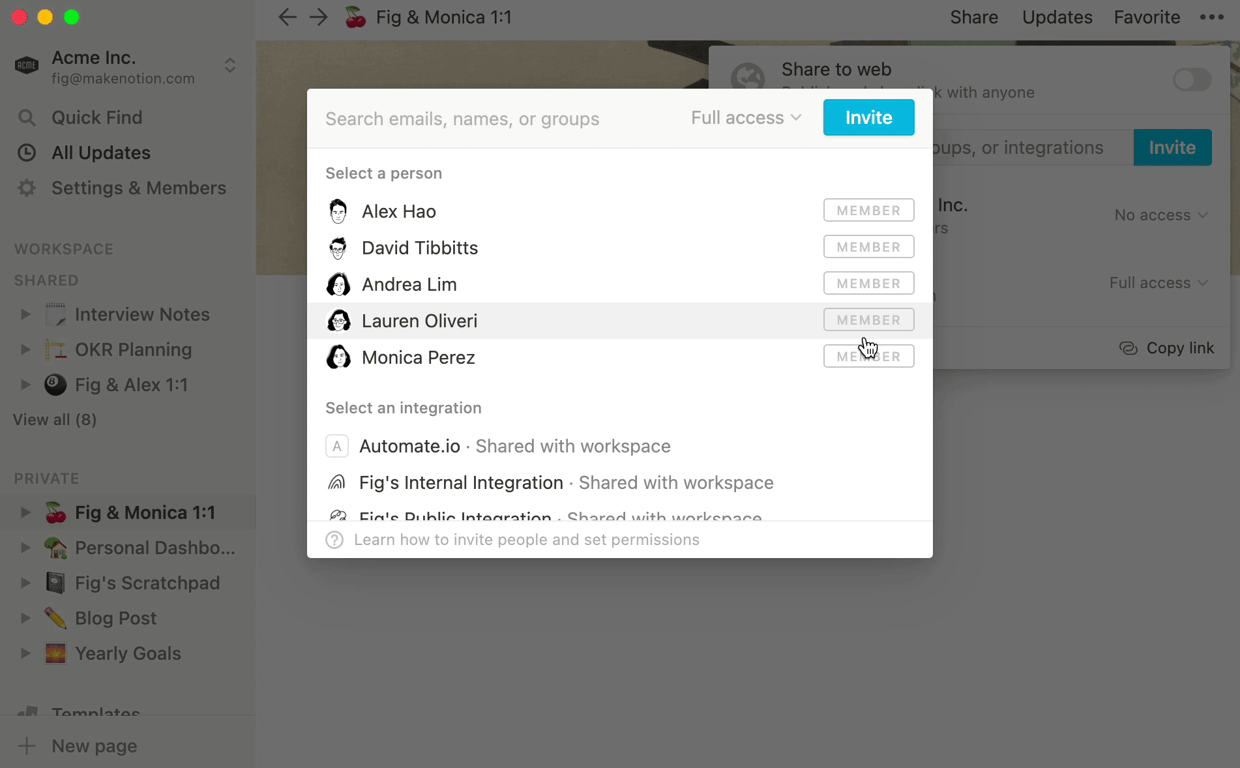Screen dimensions: 1240x768
Task: Open the Share menu in top bar
Action: 974,17
